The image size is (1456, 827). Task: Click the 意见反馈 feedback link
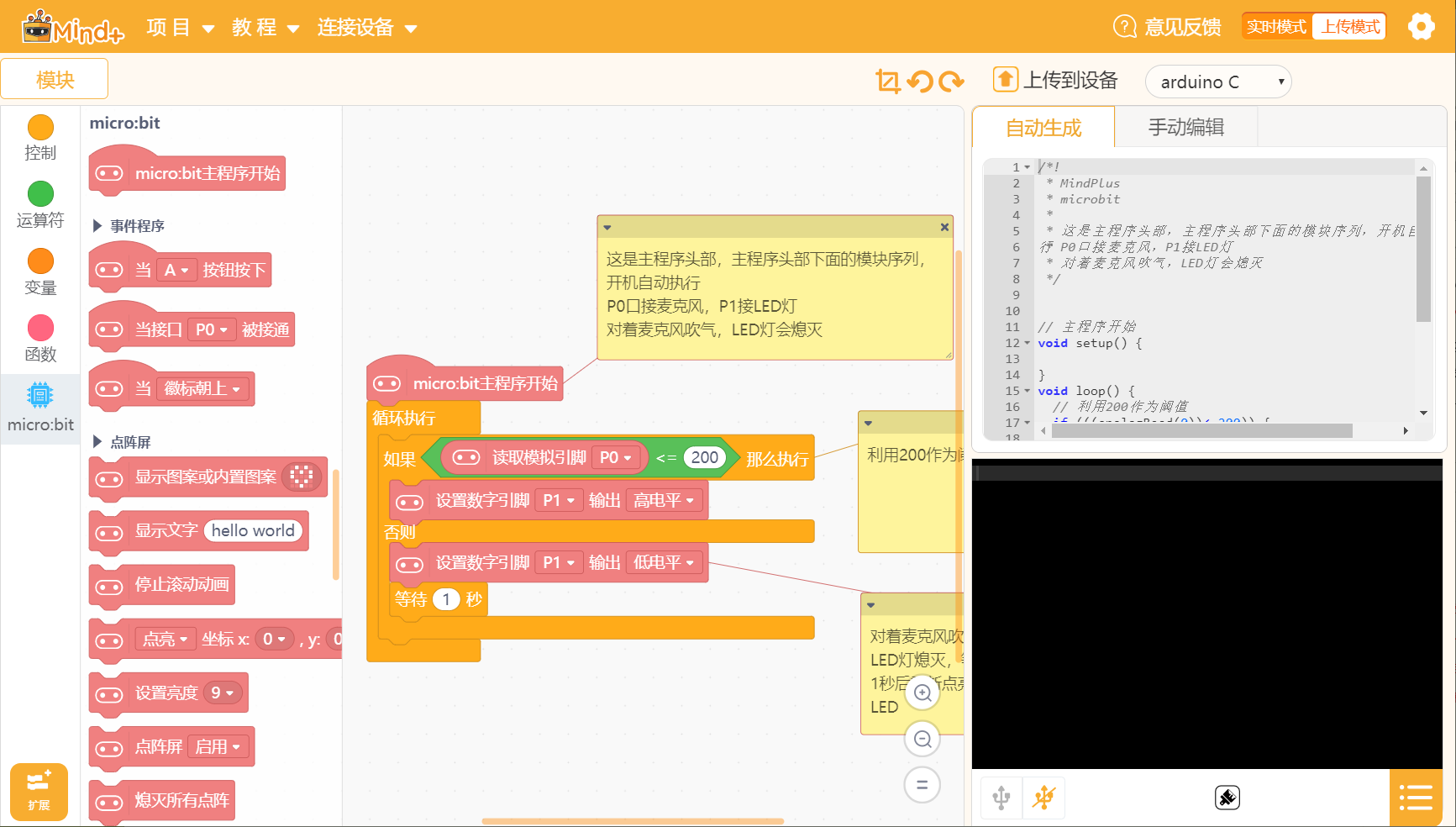click(x=1167, y=27)
